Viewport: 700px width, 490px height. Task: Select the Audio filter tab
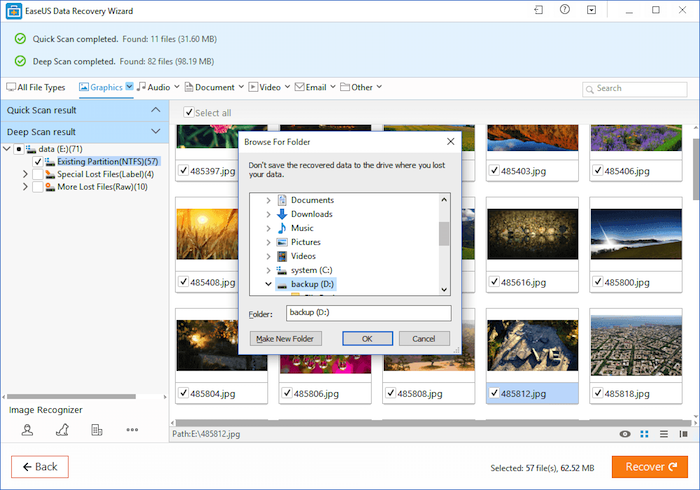click(x=154, y=87)
